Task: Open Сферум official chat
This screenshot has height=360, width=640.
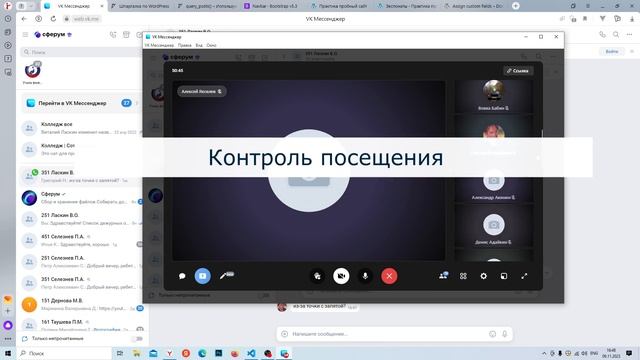Action: [81, 198]
